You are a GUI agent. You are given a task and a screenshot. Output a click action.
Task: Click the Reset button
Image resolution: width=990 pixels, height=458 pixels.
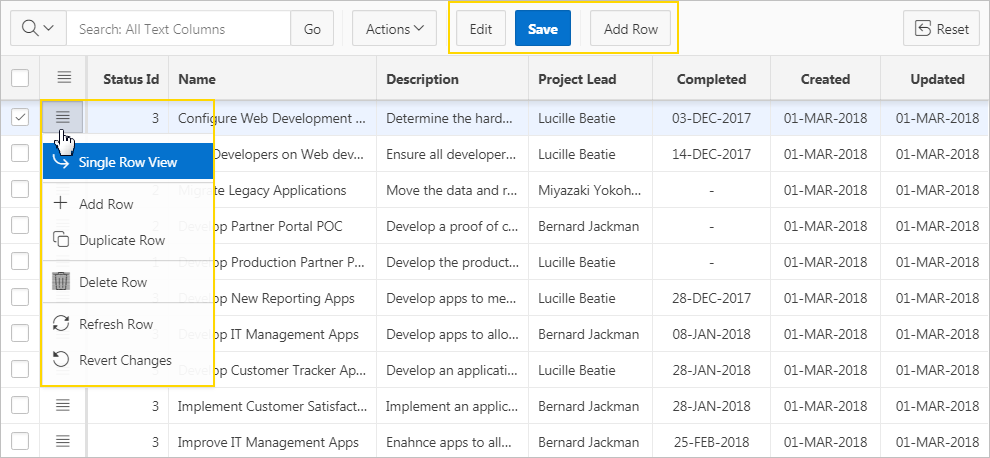(x=941, y=29)
